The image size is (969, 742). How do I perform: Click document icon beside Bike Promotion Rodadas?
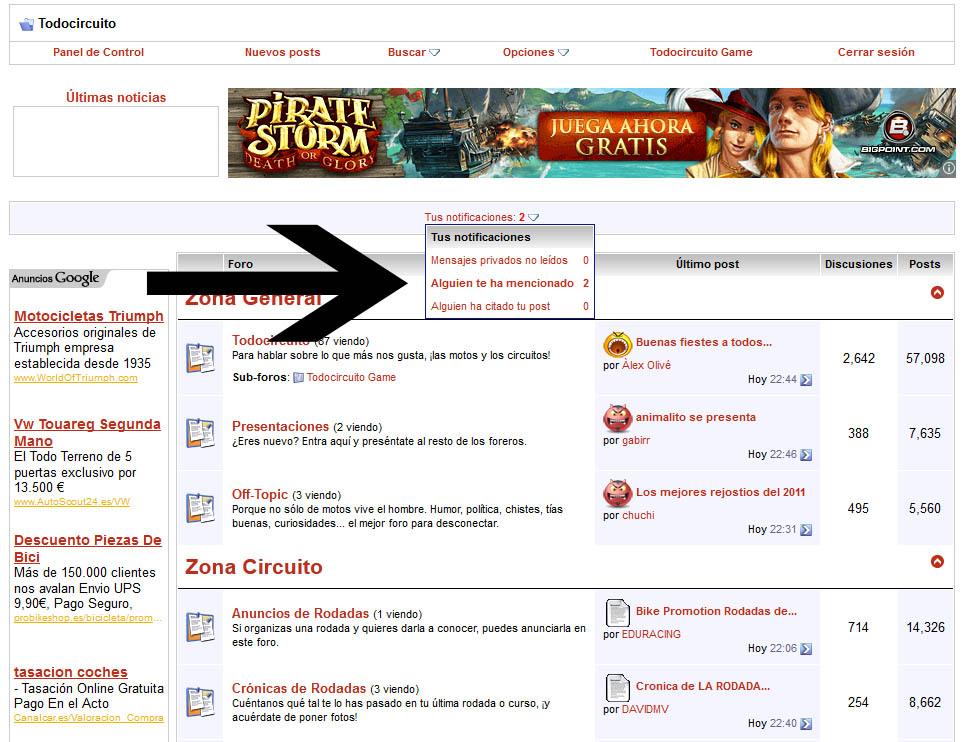617,612
